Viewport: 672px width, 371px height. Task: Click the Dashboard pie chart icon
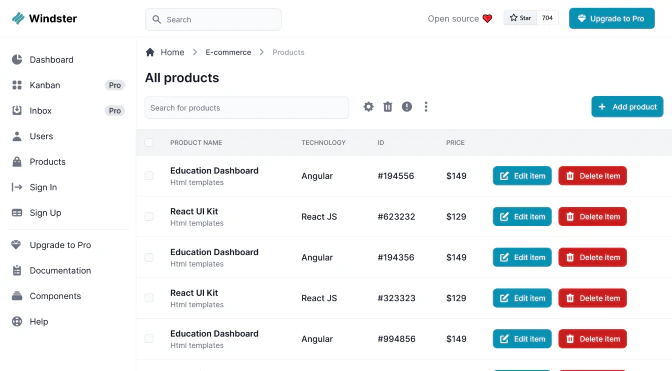pyautogui.click(x=17, y=60)
